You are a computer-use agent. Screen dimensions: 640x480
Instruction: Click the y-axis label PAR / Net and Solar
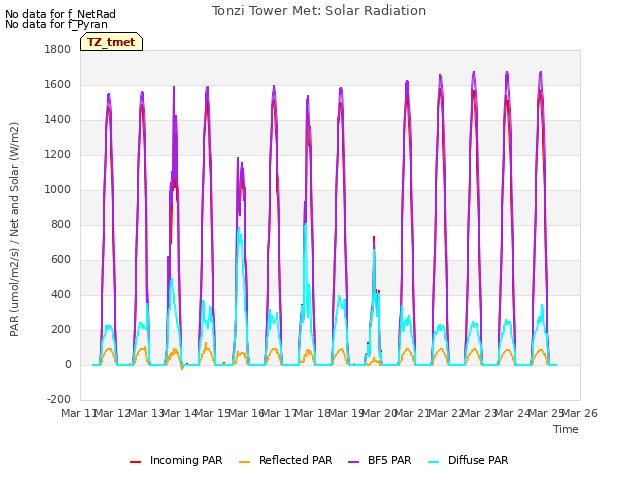14,229
